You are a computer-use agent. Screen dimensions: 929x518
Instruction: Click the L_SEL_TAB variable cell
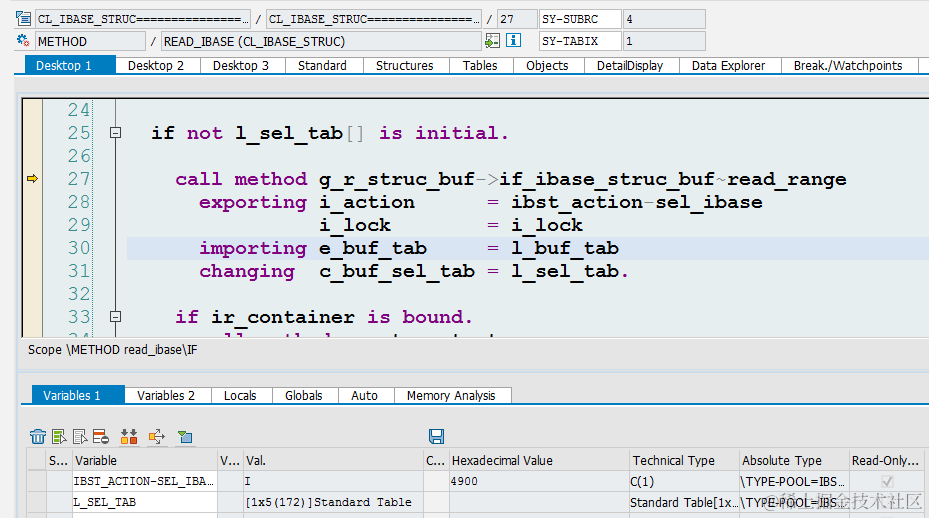(x=145, y=502)
